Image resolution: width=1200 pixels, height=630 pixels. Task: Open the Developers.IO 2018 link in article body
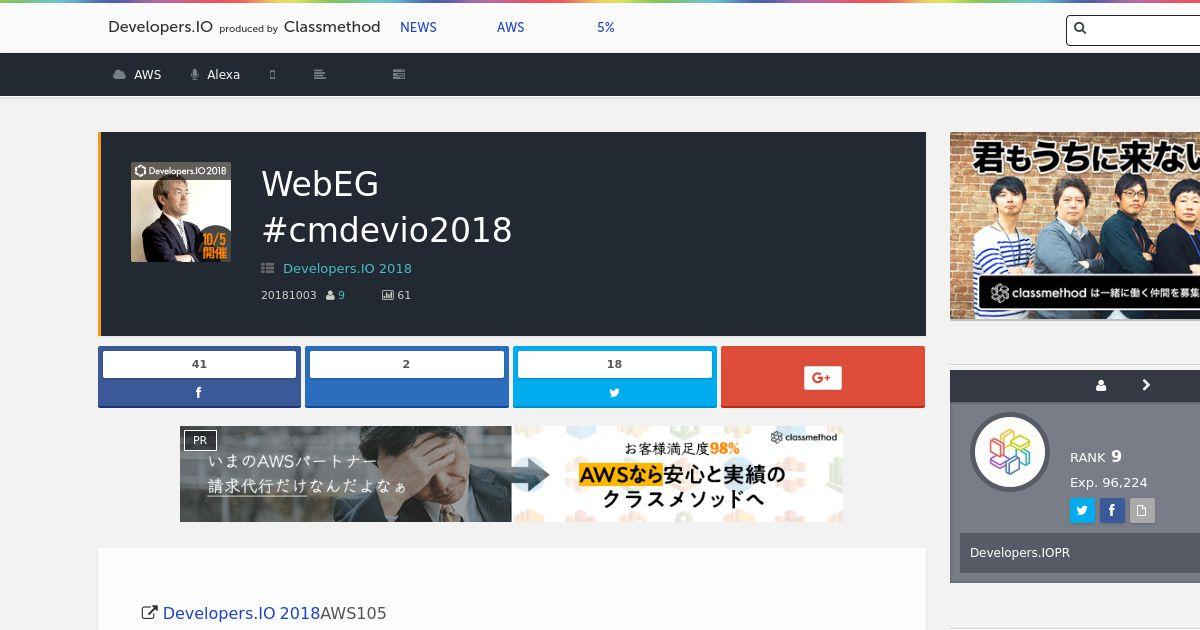241,613
